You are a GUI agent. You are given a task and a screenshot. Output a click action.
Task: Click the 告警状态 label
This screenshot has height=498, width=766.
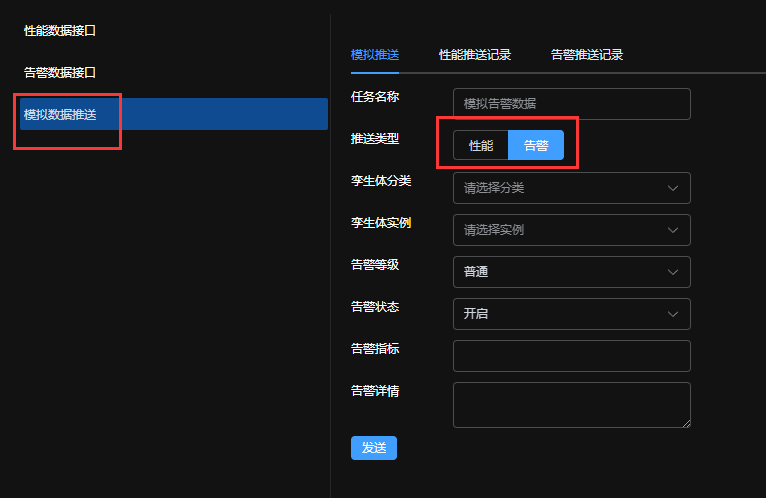375,307
